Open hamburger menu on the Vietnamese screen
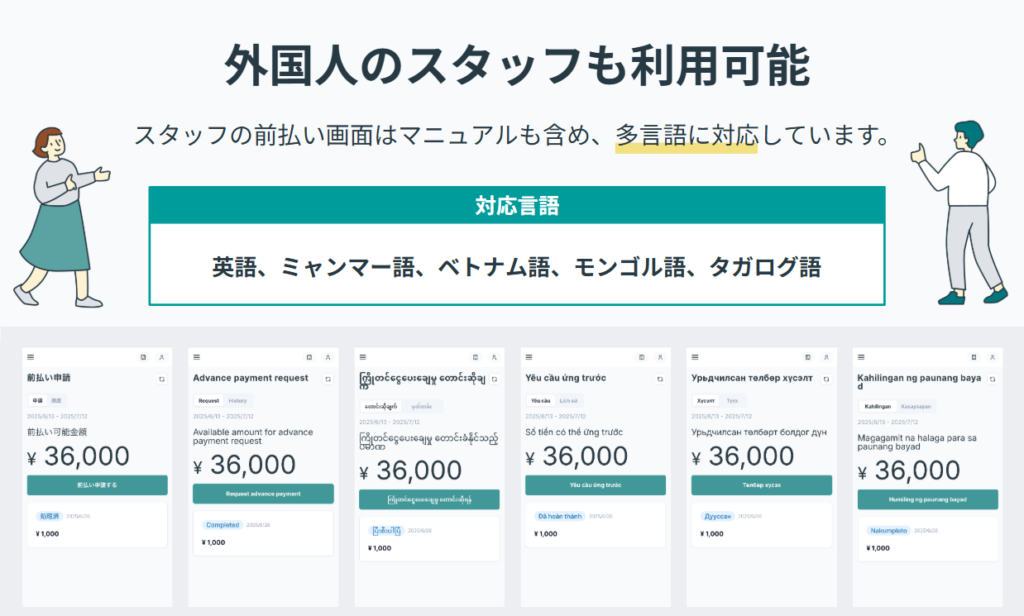The width and height of the screenshot is (1024, 616). tap(528, 357)
